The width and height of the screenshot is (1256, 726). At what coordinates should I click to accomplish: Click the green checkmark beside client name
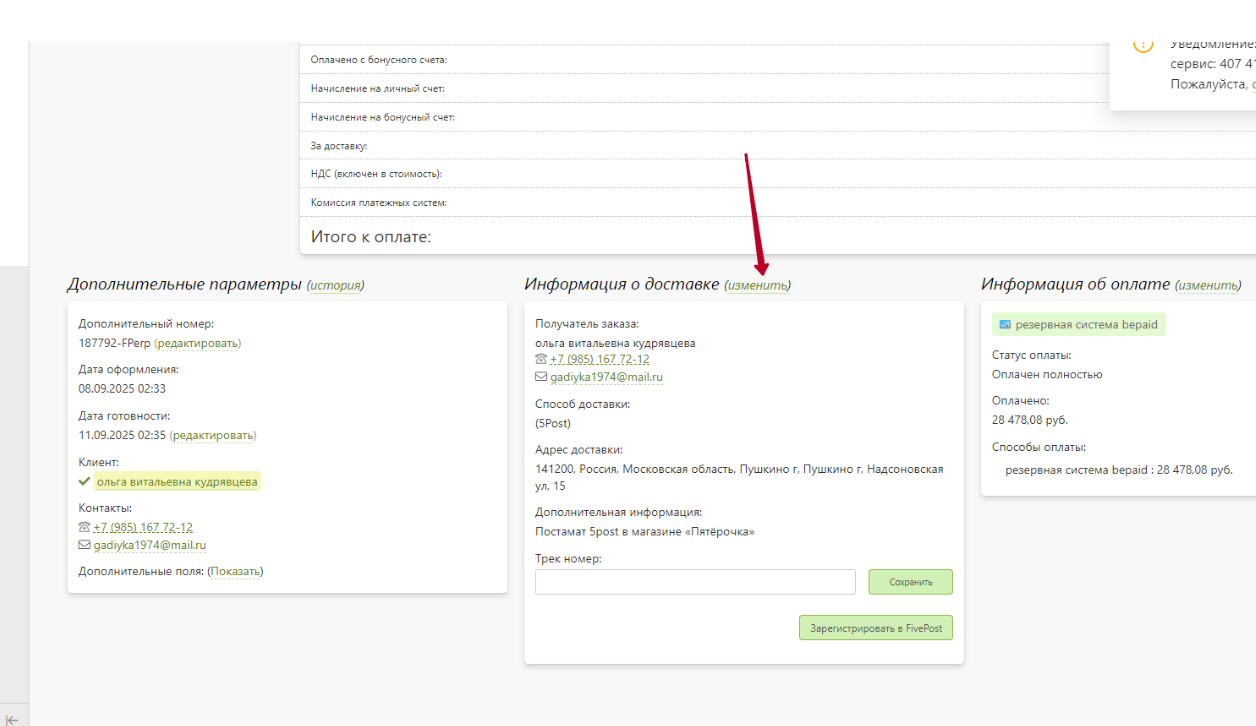pyautogui.click(x=85, y=482)
